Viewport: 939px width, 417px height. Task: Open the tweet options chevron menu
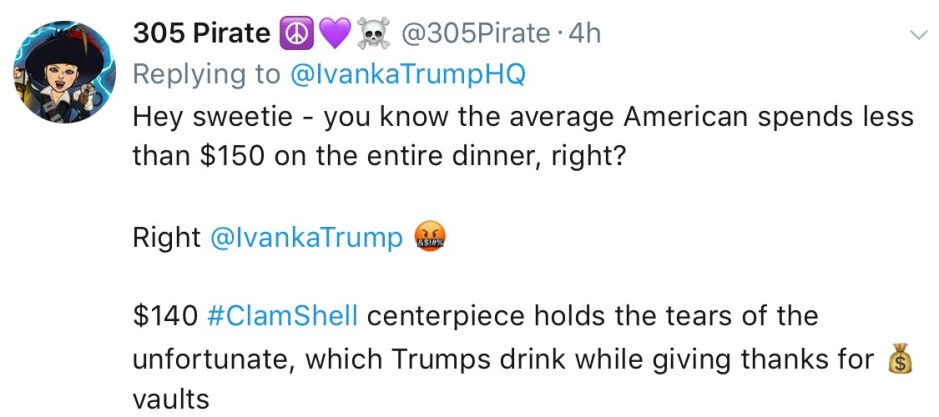(917, 35)
